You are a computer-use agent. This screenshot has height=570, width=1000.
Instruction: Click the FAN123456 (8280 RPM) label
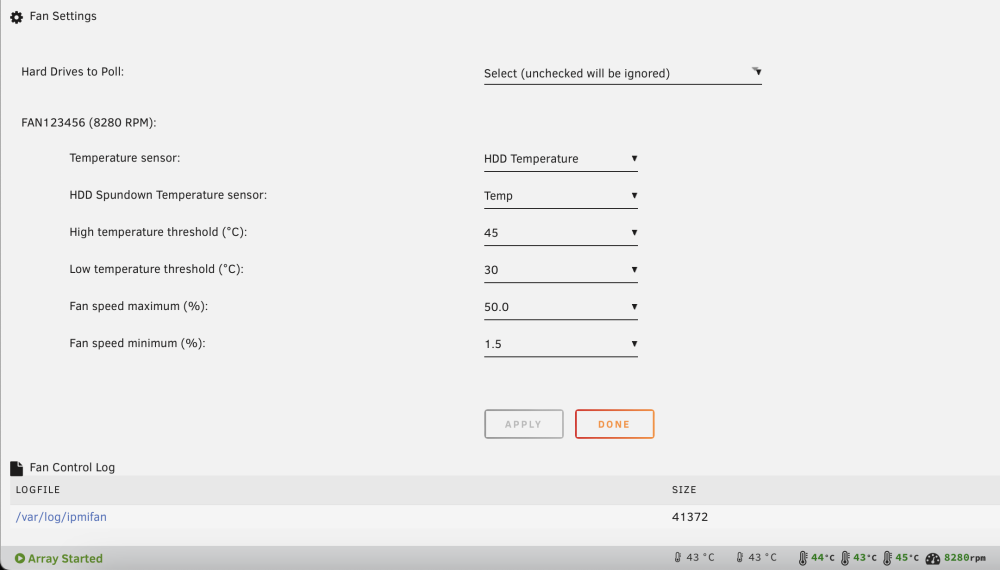[x=89, y=122]
